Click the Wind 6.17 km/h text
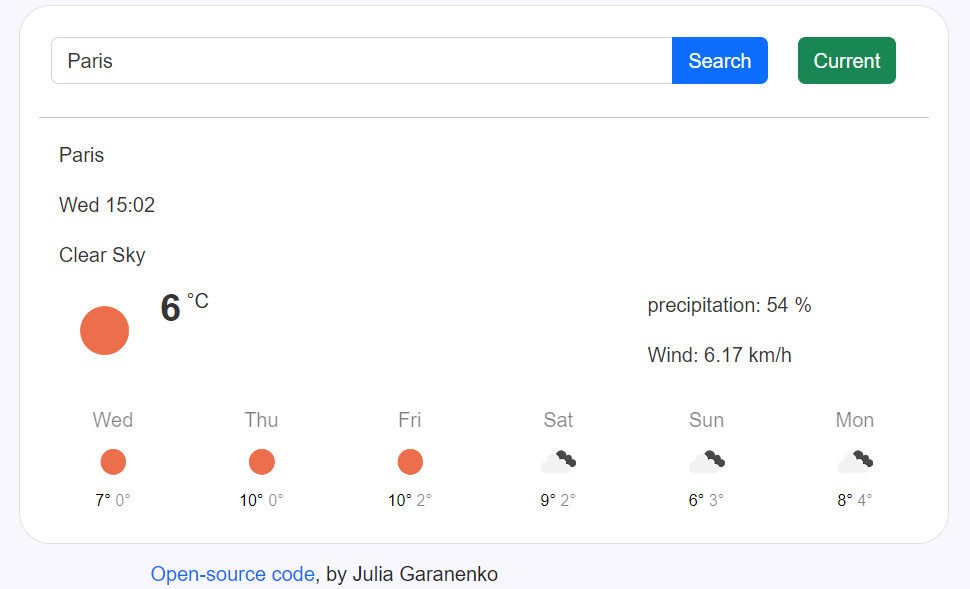 coord(719,354)
